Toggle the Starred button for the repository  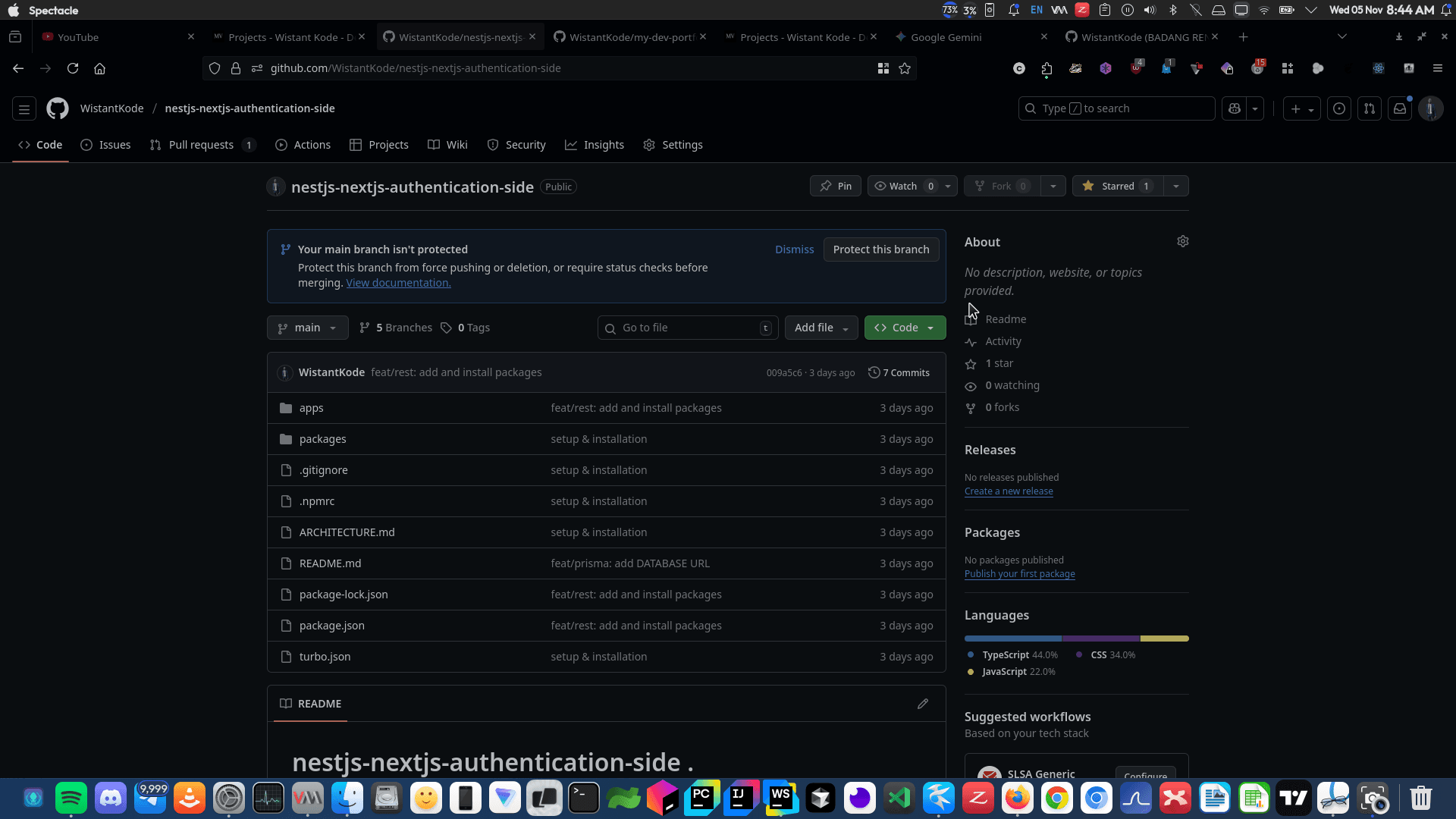click(x=1118, y=186)
